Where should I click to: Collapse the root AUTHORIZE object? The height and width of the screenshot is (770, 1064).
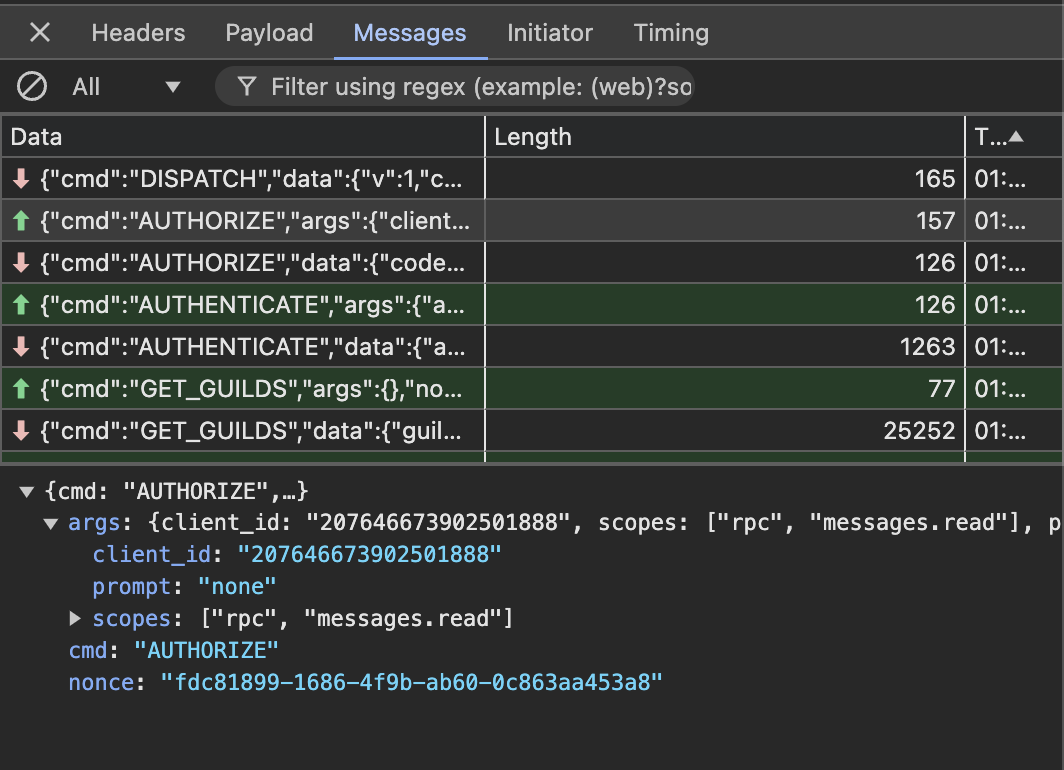point(27,491)
